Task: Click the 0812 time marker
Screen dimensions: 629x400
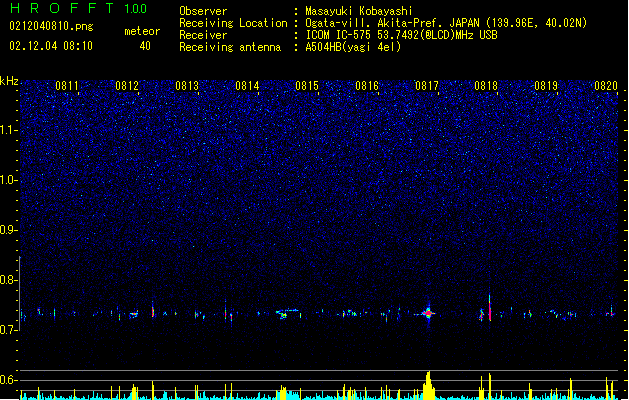Action: 127,86
